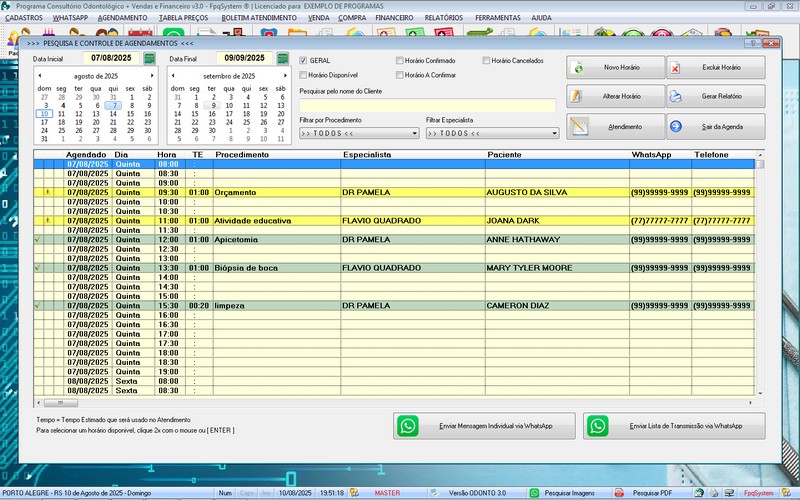Enable the Horário Confirmado checkbox
This screenshot has height=500, width=800.
[400, 61]
